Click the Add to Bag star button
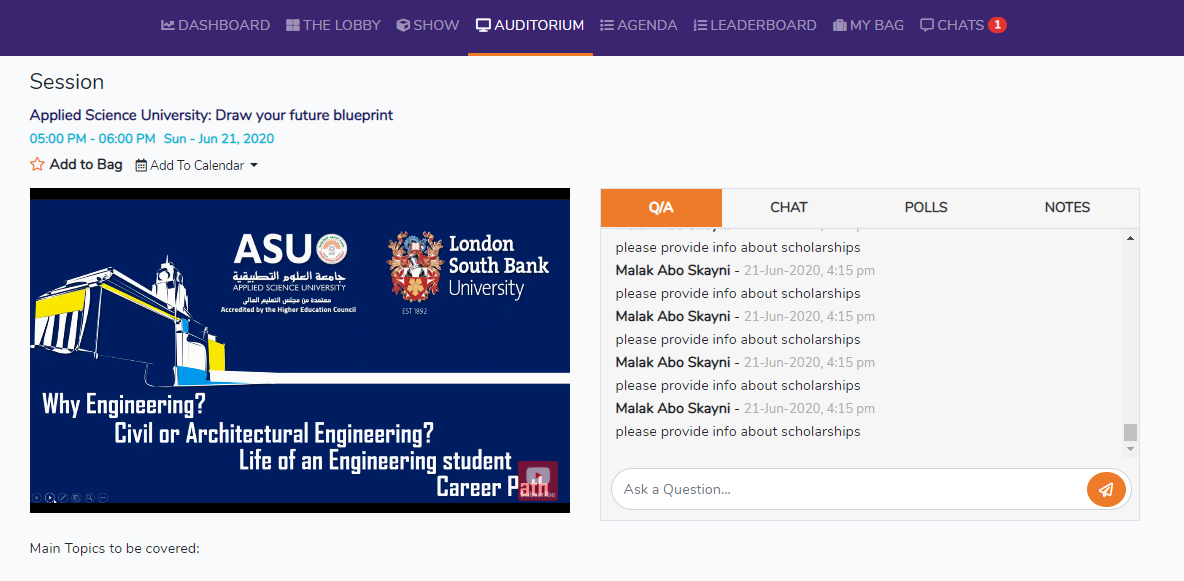1184x581 pixels. click(76, 164)
